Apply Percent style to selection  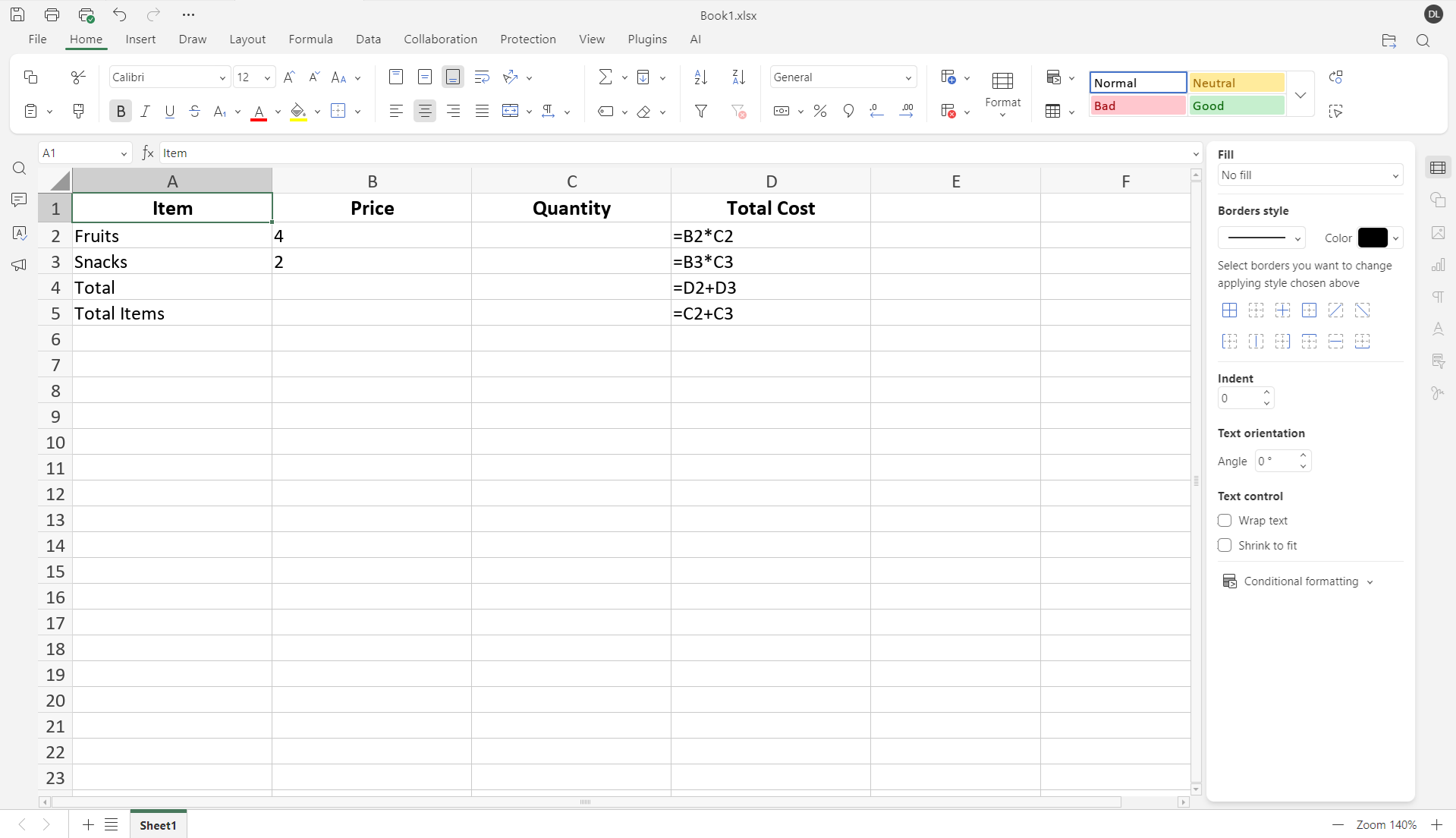pos(819,112)
